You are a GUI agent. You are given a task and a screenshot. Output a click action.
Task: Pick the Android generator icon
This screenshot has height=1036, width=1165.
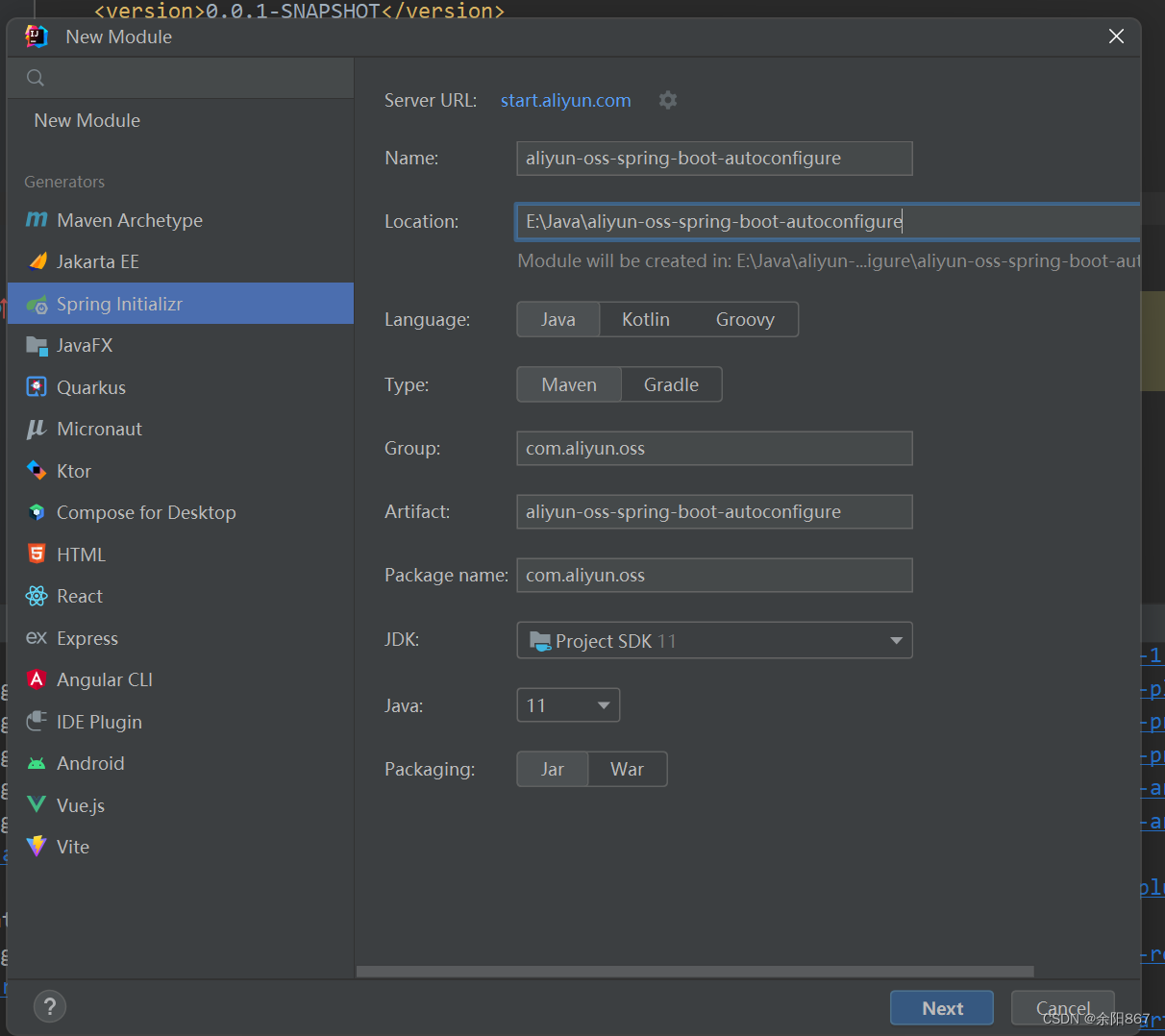coord(37,763)
